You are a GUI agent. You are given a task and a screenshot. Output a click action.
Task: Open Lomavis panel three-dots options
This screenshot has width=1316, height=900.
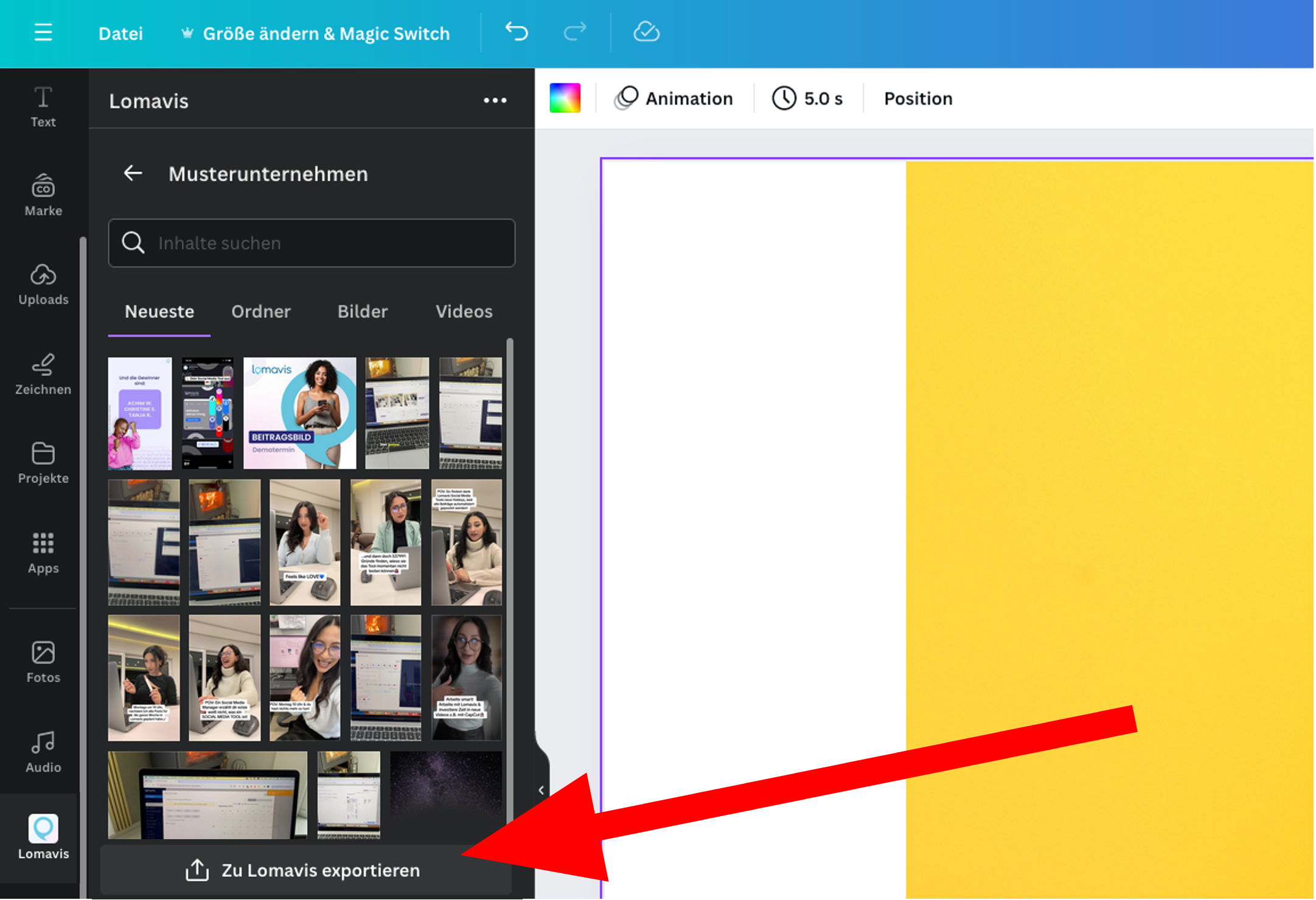click(495, 100)
